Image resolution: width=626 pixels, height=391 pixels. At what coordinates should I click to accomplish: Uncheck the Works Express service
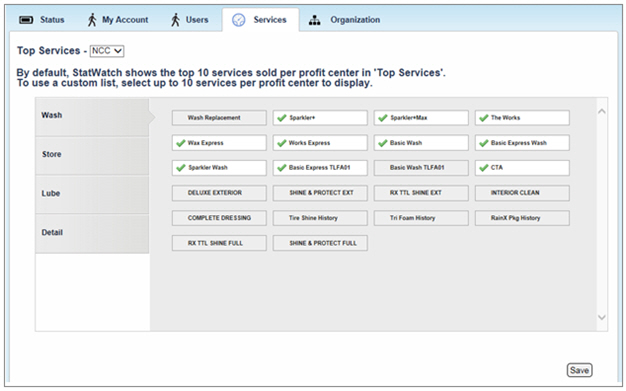pyautogui.click(x=320, y=143)
